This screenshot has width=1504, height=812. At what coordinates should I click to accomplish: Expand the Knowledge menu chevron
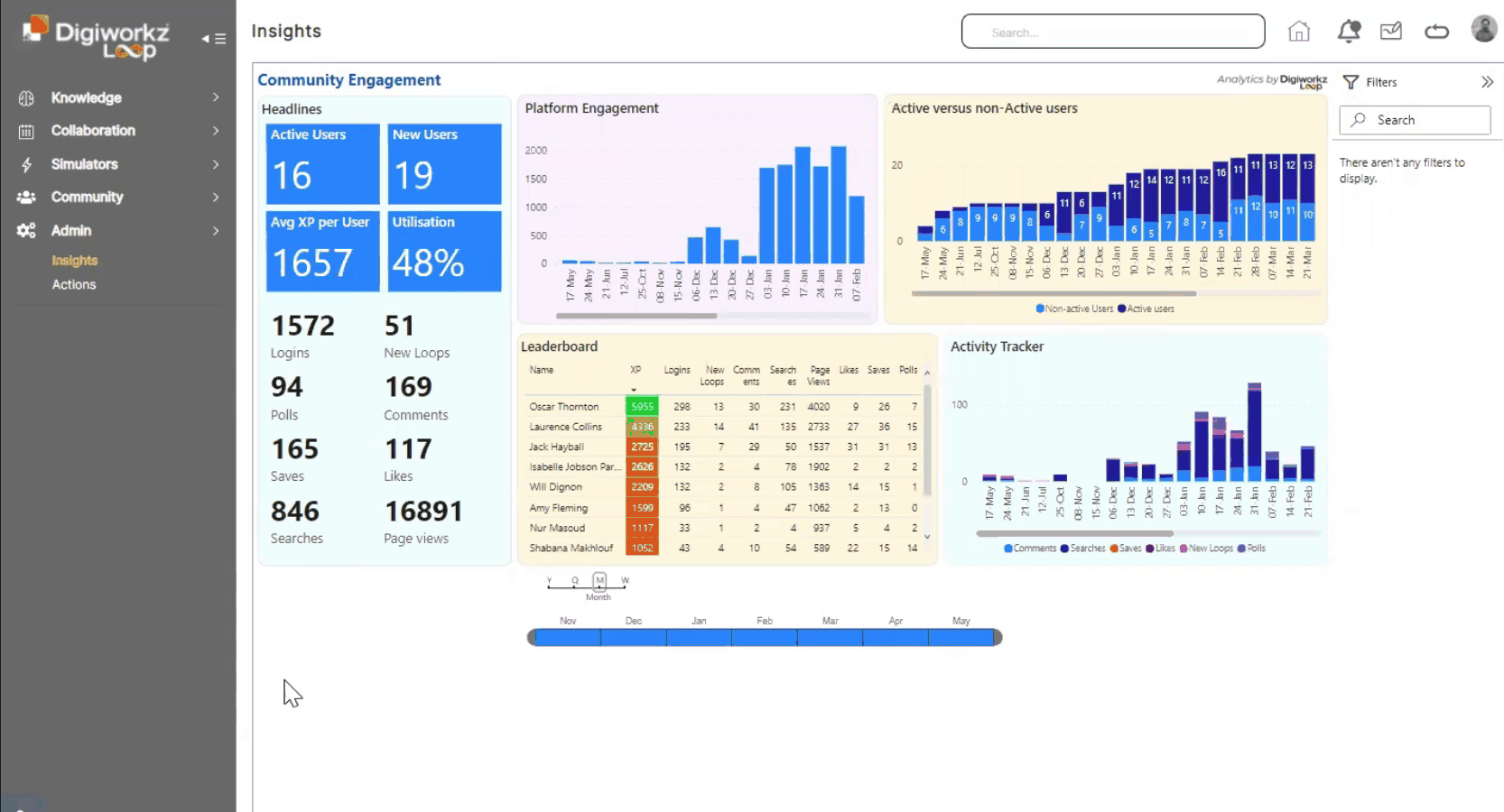tap(216, 97)
